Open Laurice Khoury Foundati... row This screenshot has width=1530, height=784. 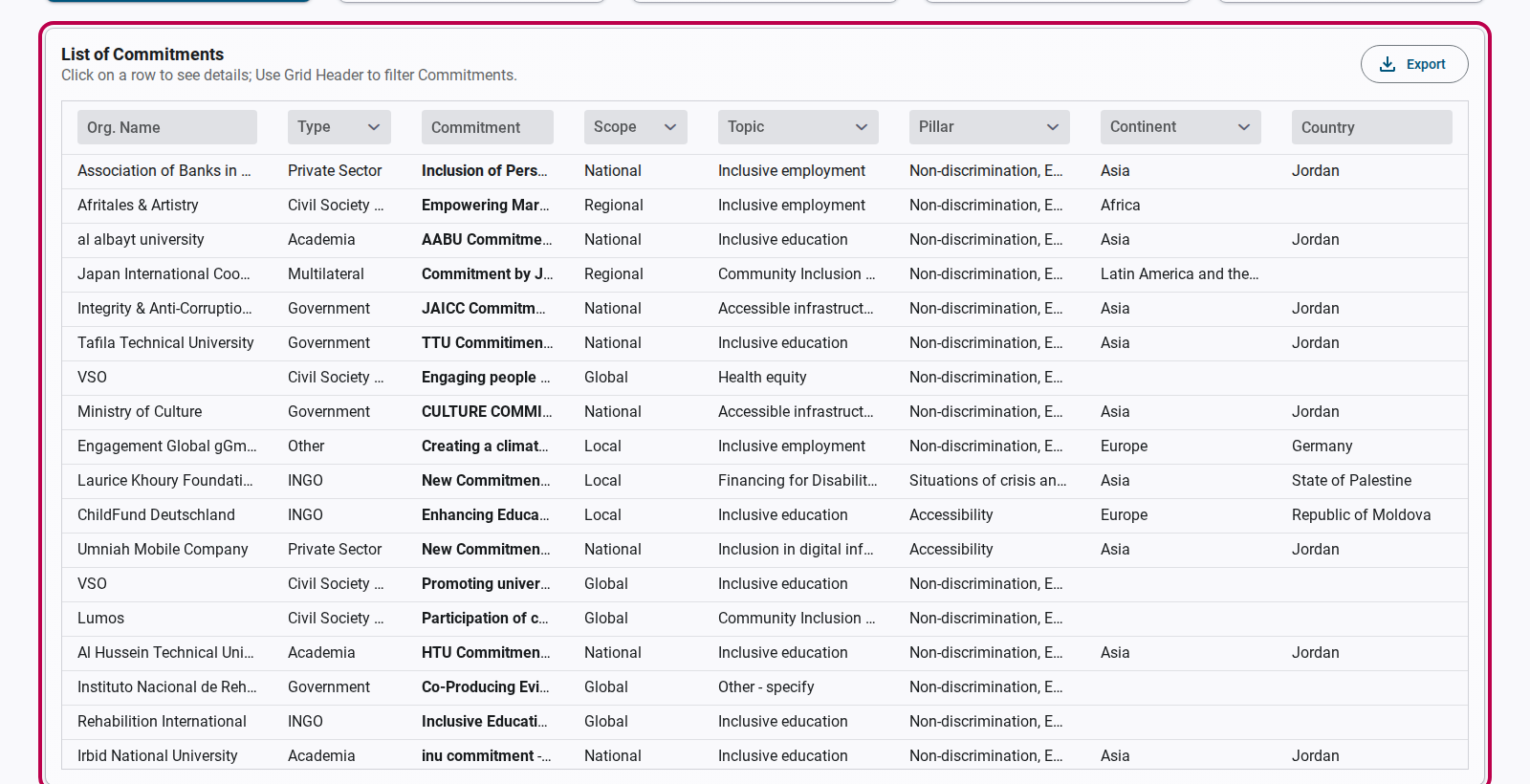coord(765,481)
